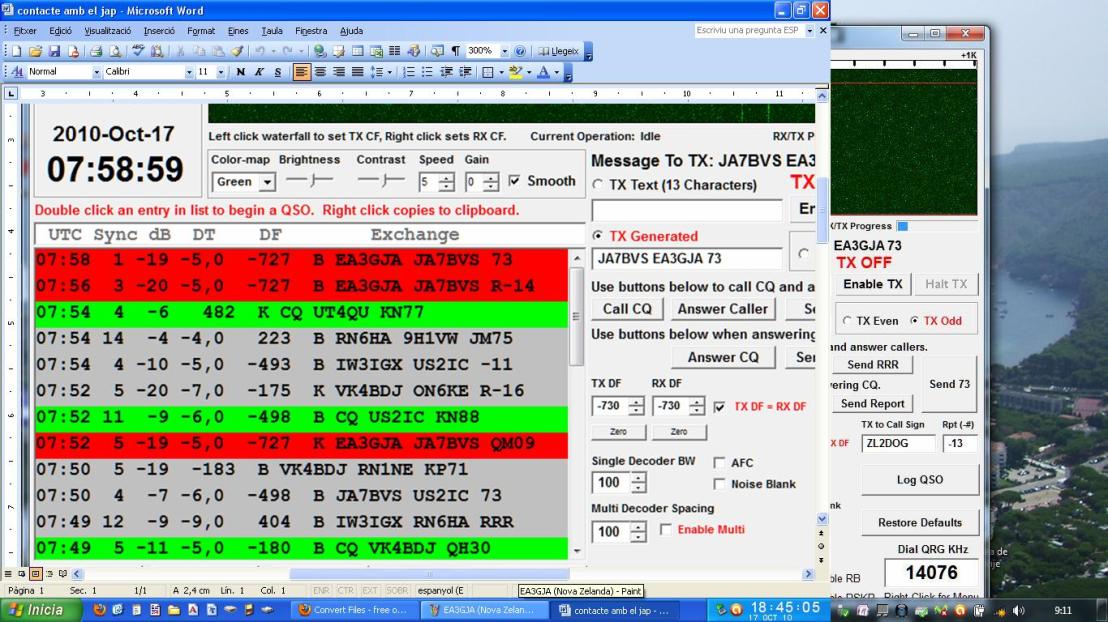Image resolution: width=1108 pixels, height=622 pixels.
Task: Expand the Calibri font name dropdown
Action: point(188,72)
